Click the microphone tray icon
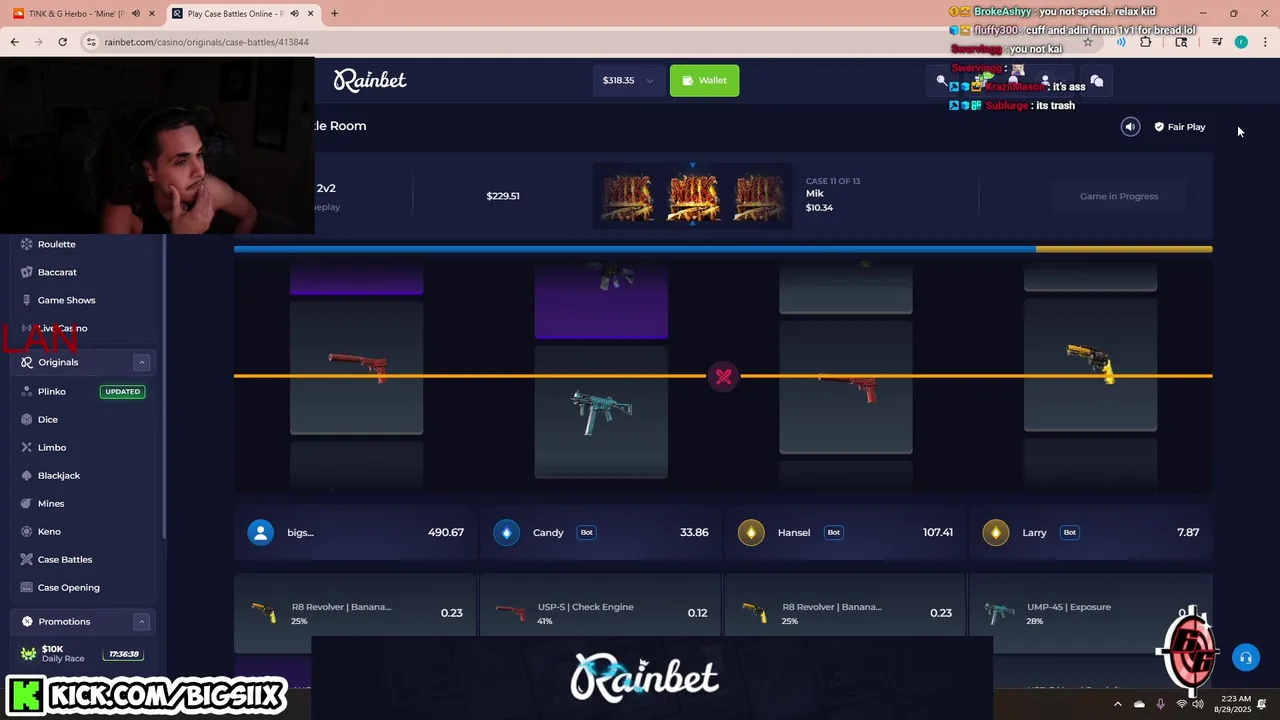The height and width of the screenshot is (720, 1280). click(1160, 704)
